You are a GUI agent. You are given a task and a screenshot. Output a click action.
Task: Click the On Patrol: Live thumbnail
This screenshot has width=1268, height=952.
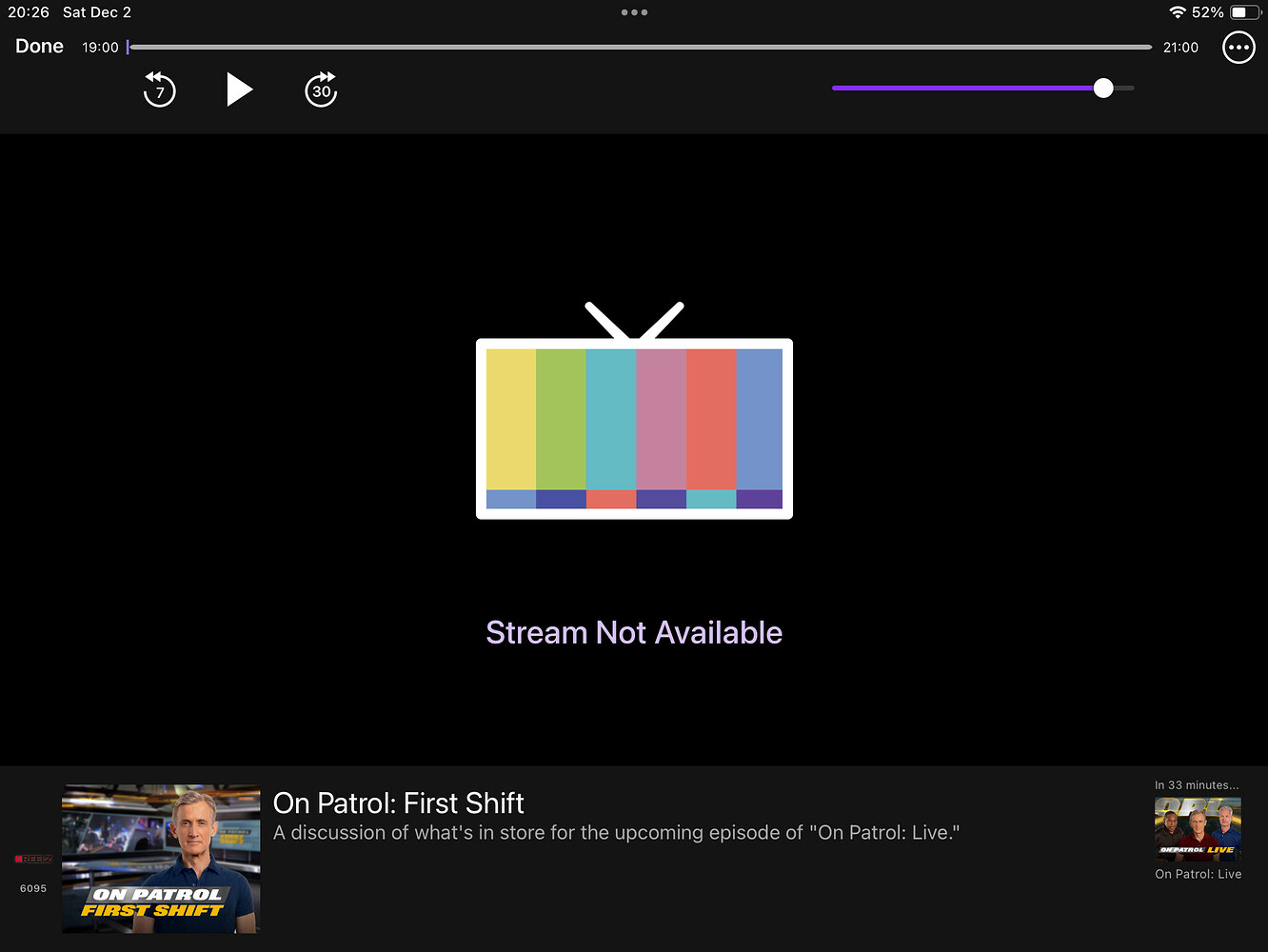pos(1197,829)
